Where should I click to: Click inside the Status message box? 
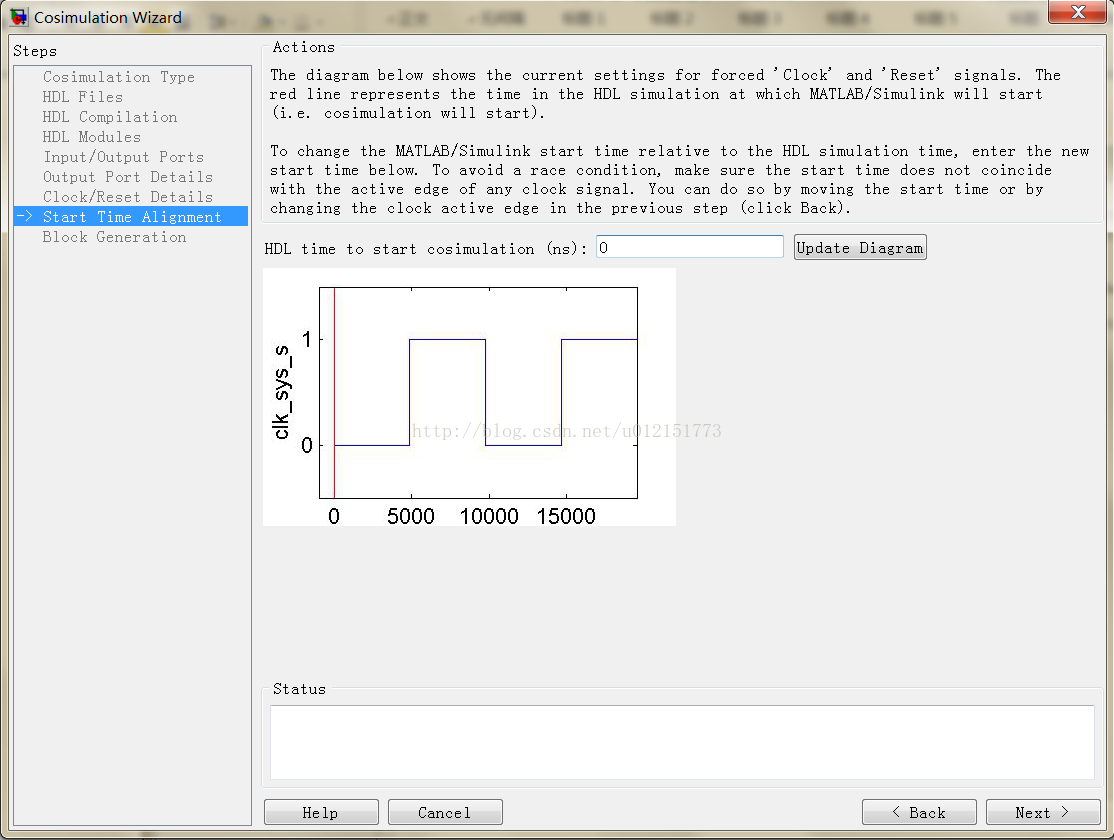tap(682, 742)
